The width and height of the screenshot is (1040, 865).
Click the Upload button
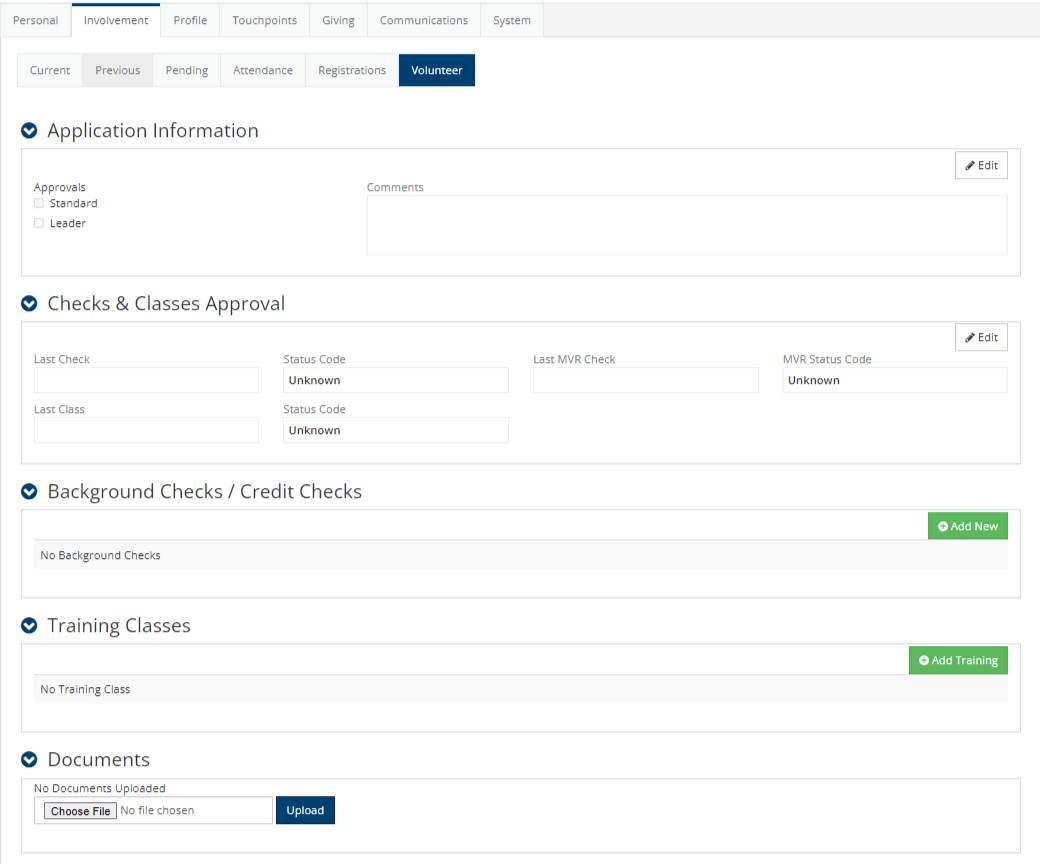click(x=305, y=811)
